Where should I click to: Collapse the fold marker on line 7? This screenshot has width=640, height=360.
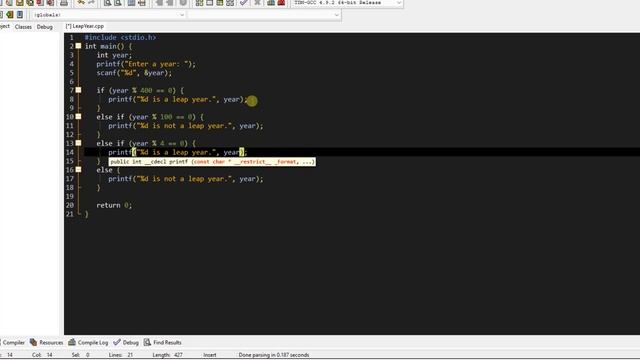(78, 90)
